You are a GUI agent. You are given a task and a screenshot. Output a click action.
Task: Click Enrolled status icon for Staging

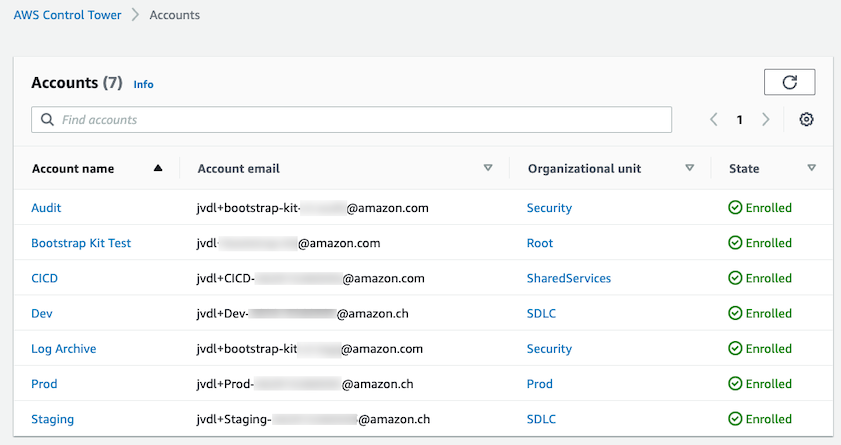(x=735, y=419)
